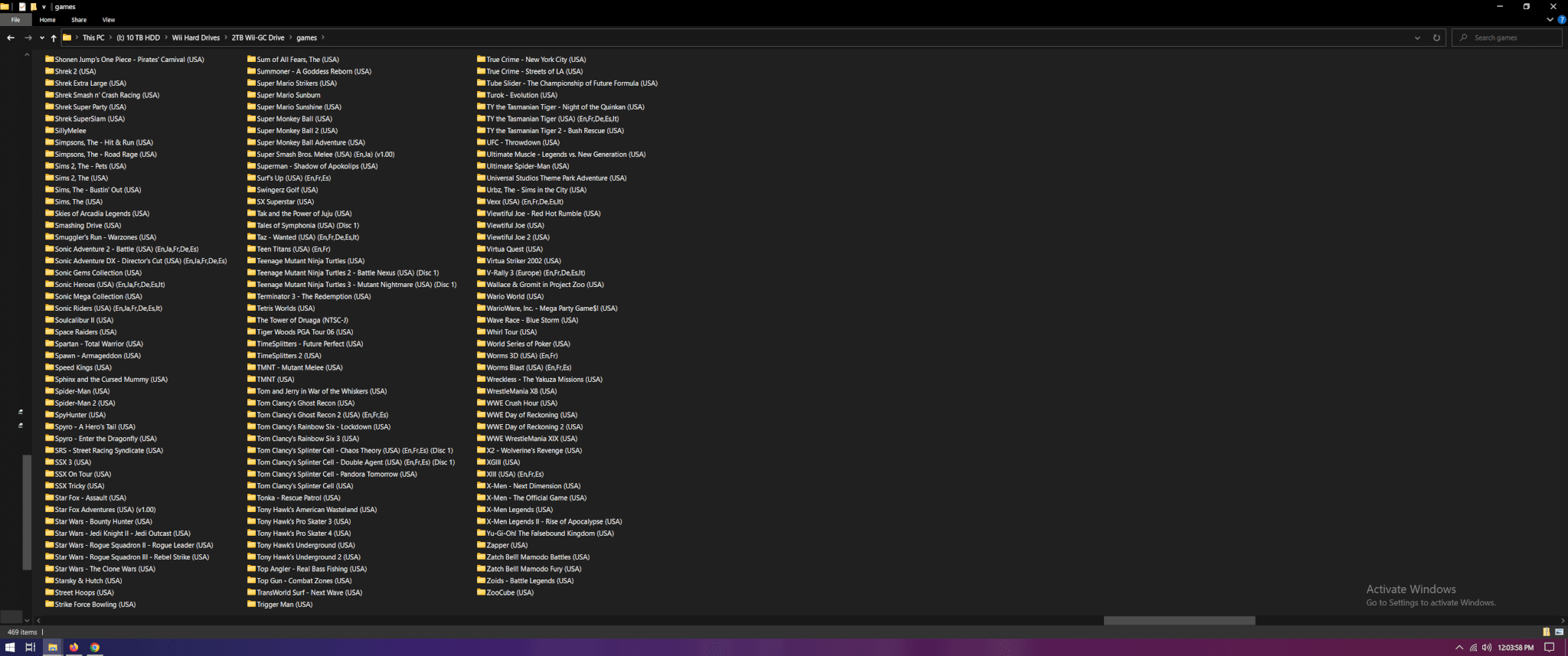Launch Chrome from the taskbar
The width and height of the screenshot is (1568, 656).
click(x=95, y=648)
